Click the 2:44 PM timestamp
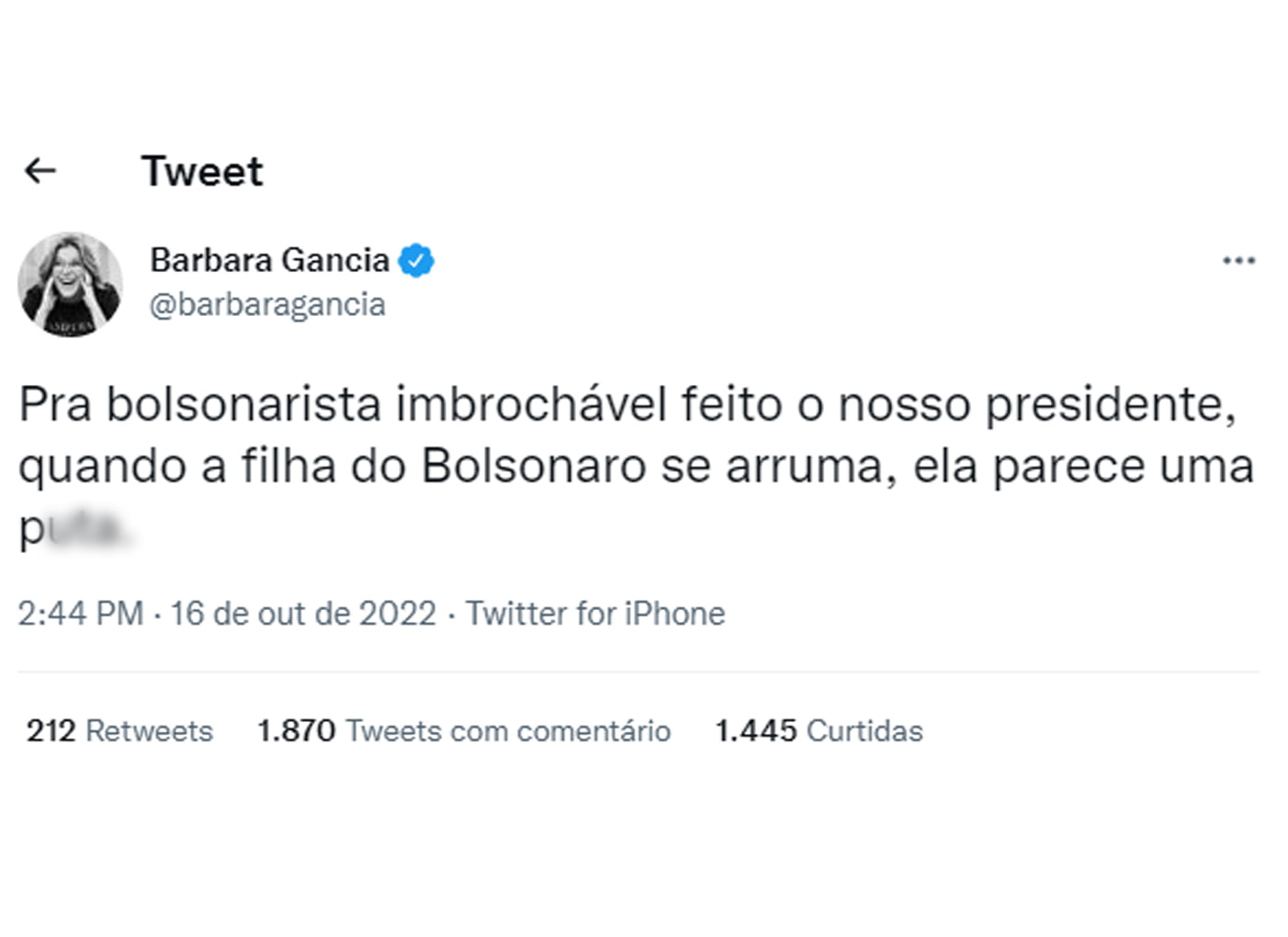Image resolution: width=1288 pixels, height=937 pixels. click(x=81, y=614)
